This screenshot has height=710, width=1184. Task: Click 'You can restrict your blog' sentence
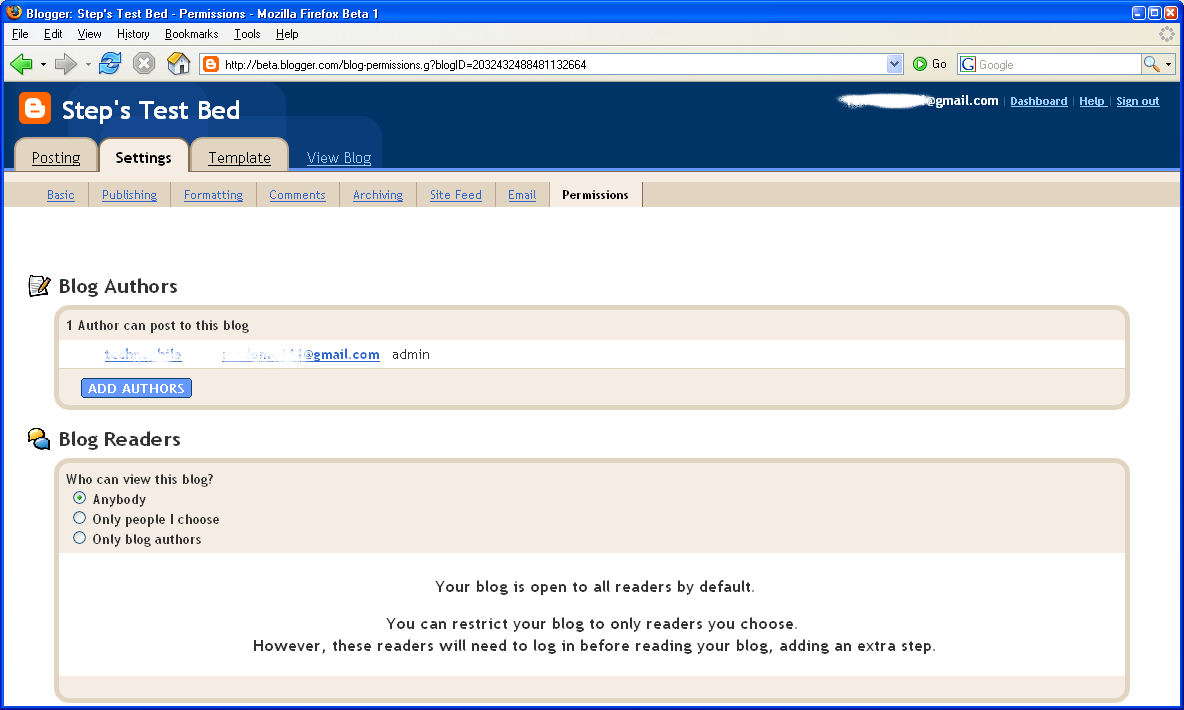(591, 624)
